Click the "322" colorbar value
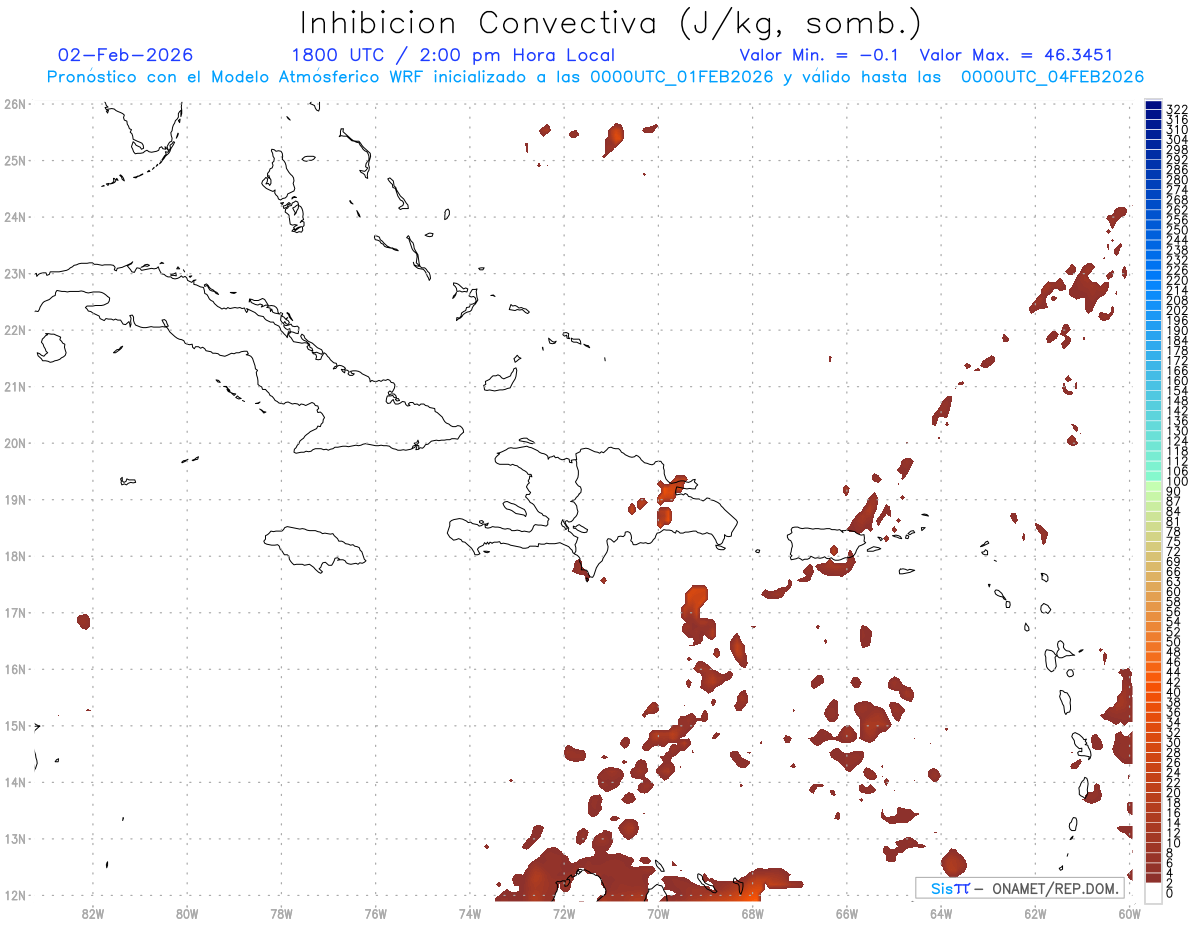The width and height of the screenshot is (1200, 927). tap(1177, 108)
